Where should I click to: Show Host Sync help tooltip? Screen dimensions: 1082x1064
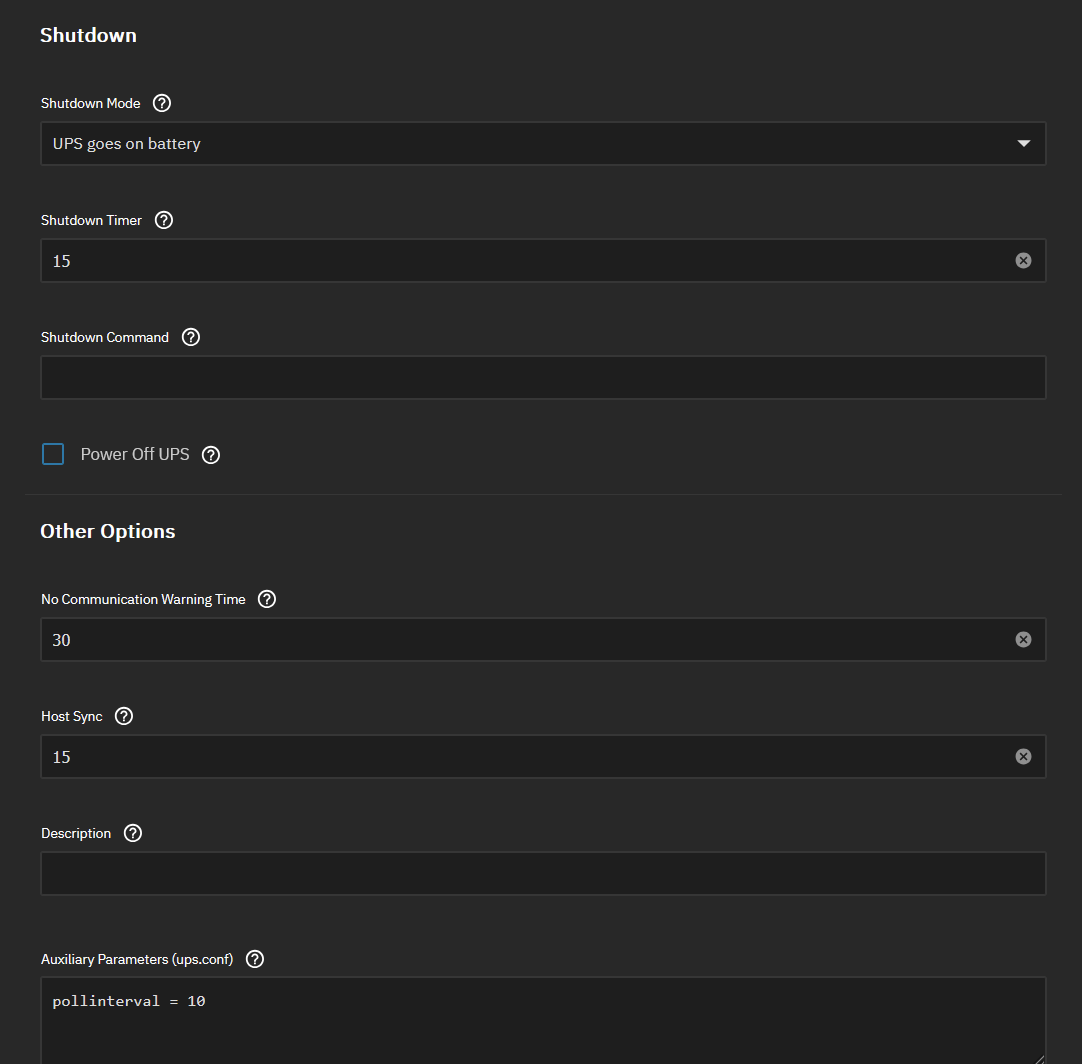pyautogui.click(x=124, y=716)
